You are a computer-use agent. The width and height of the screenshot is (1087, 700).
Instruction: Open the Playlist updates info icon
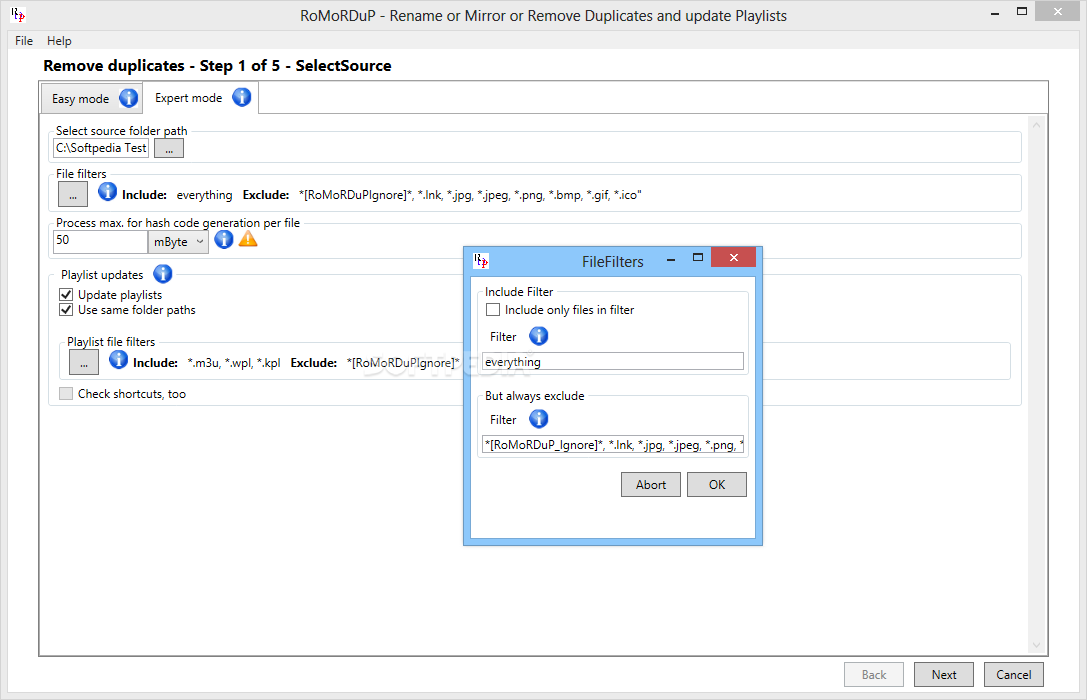(x=163, y=274)
